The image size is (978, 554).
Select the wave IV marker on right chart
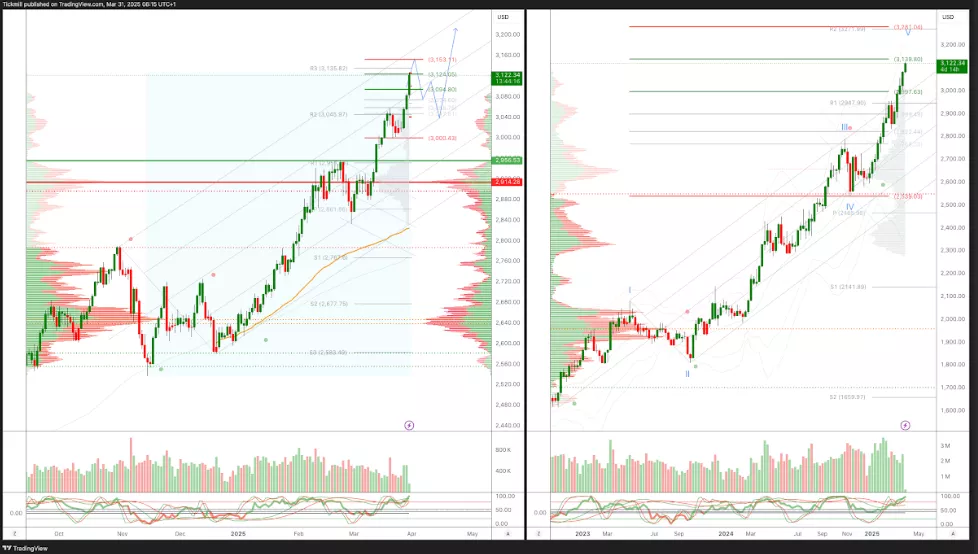[x=849, y=206]
